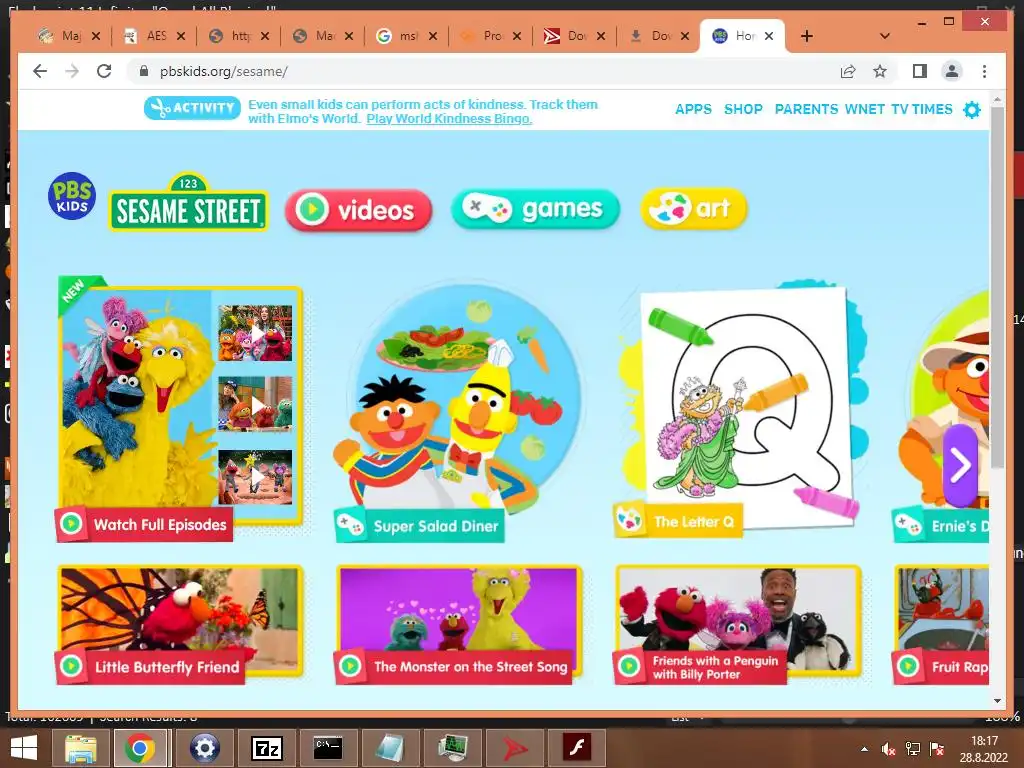Close the active Home tab
The height and width of the screenshot is (768, 1024).
click(769, 36)
